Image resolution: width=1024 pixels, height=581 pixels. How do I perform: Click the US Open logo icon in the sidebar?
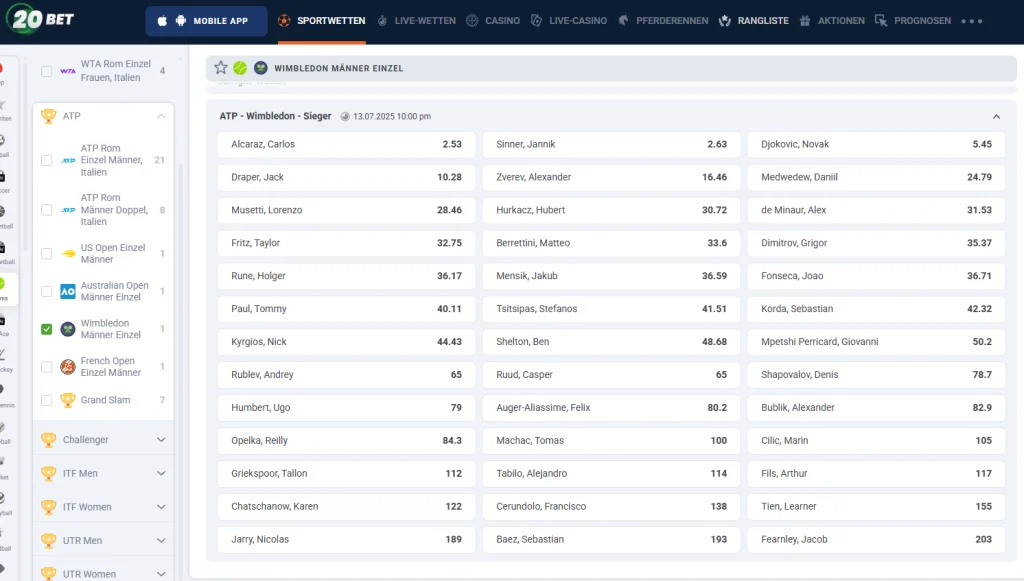(x=68, y=254)
